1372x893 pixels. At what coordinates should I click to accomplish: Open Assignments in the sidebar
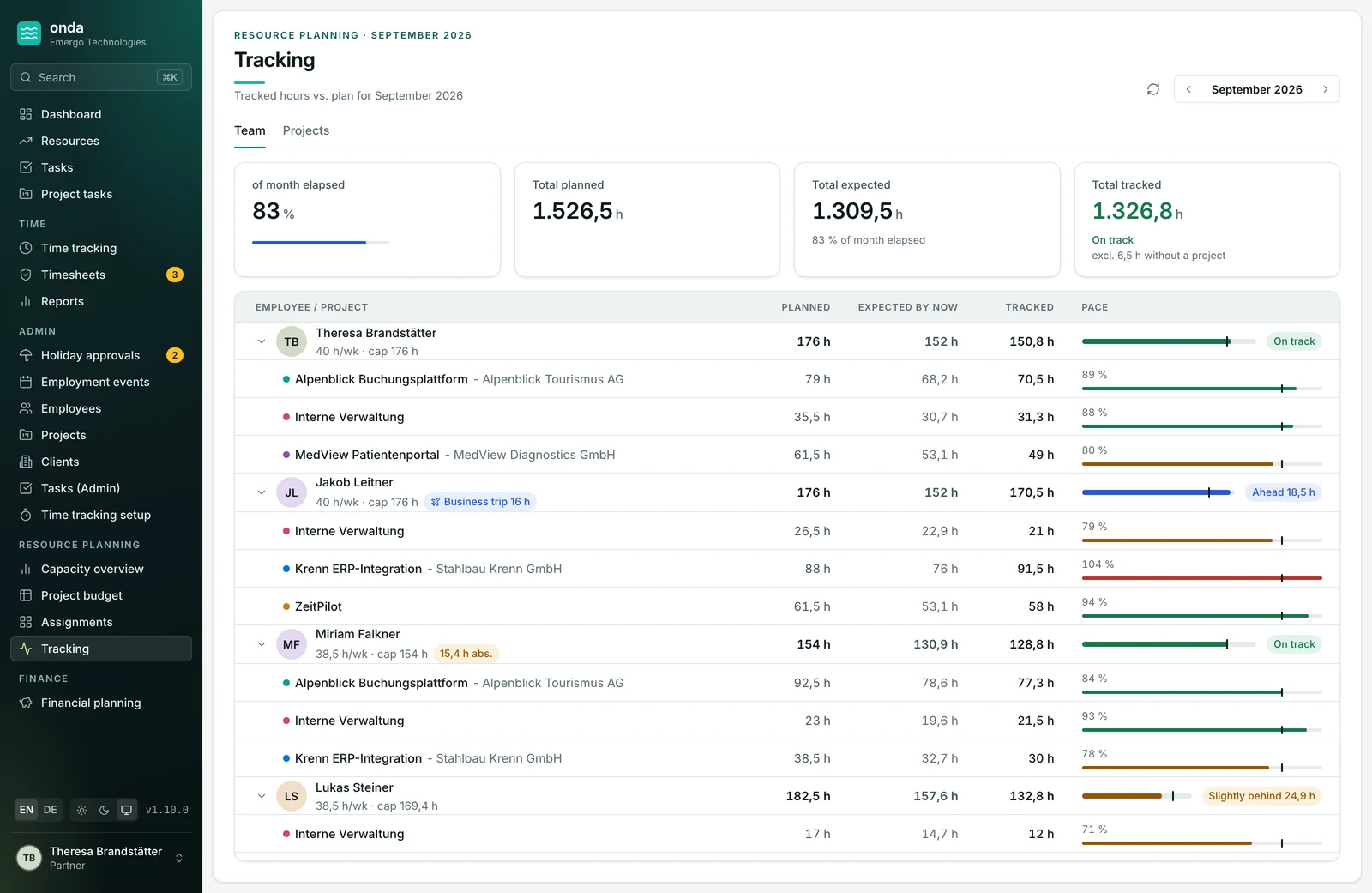(x=101, y=622)
